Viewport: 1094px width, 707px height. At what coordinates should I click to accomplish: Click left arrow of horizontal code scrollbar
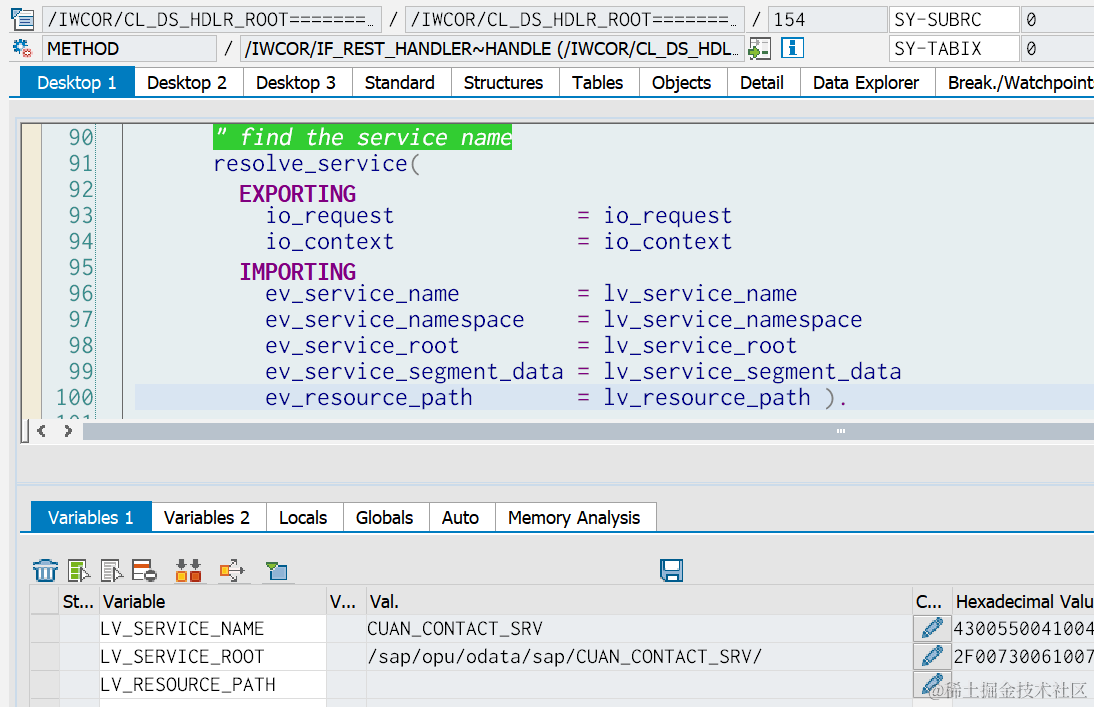(x=41, y=431)
